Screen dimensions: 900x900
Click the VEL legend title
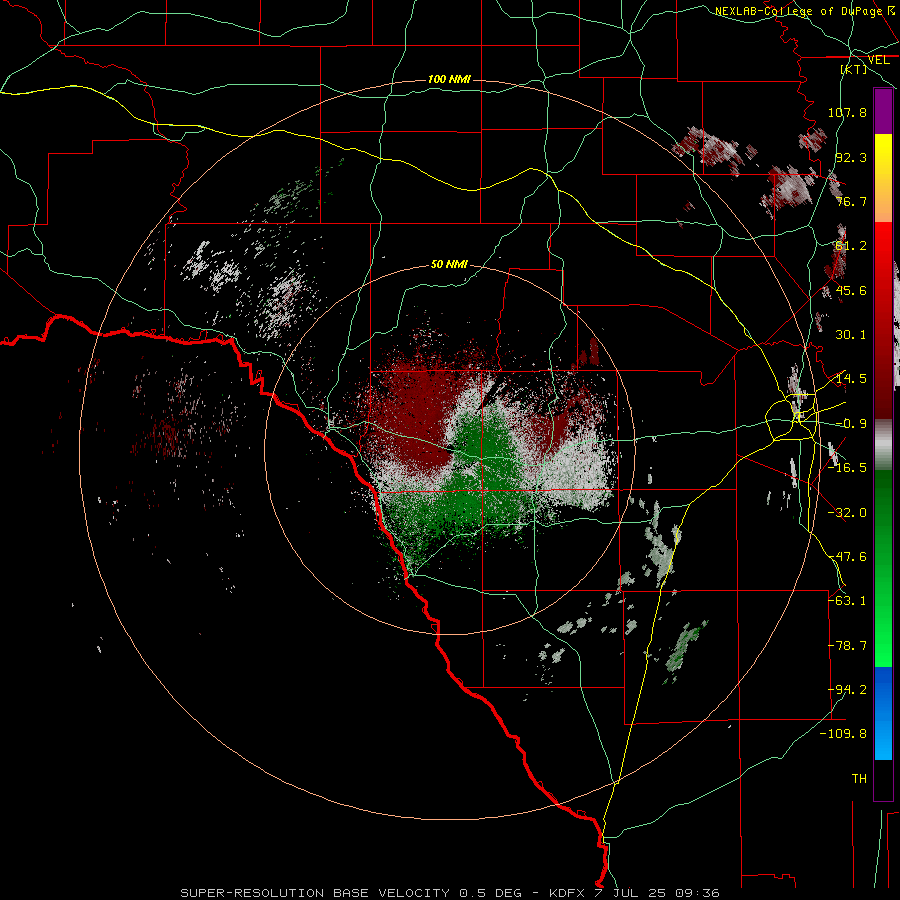pyautogui.click(x=878, y=60)
